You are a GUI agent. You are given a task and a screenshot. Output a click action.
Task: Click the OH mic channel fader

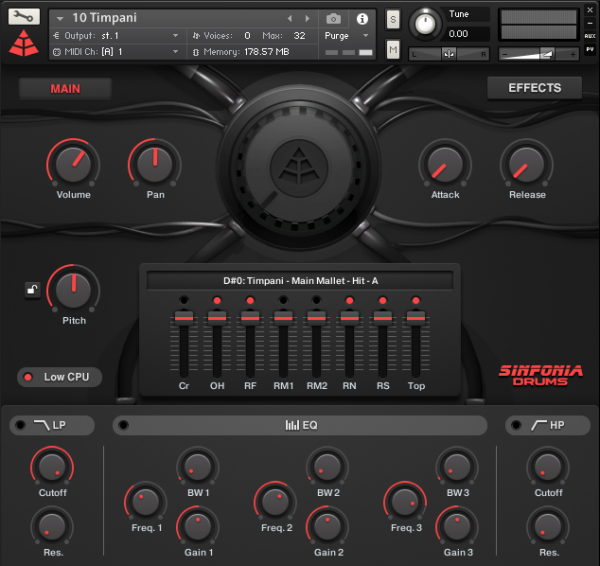216,317
